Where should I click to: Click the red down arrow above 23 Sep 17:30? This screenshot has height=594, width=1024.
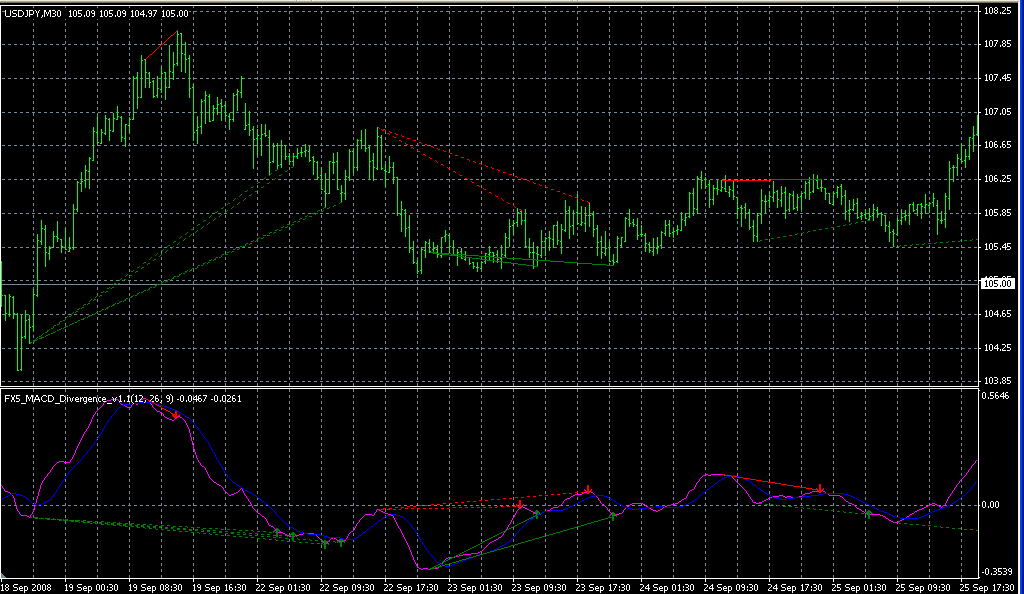[x=589, y=490]
